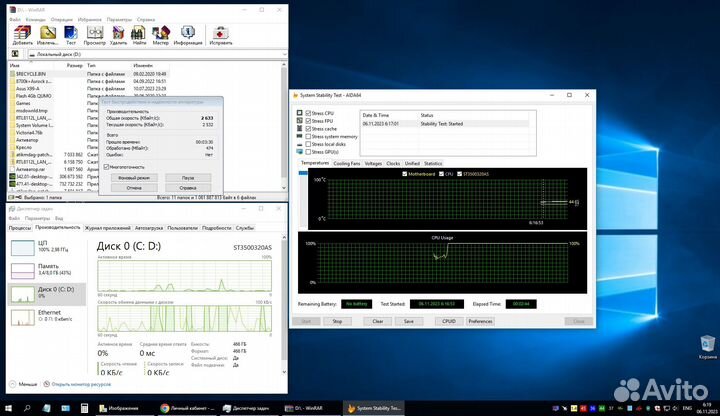Click Stability Test Started log row
Image resolution: width=720 pixels, height=416 pixels.
[444, 124]
